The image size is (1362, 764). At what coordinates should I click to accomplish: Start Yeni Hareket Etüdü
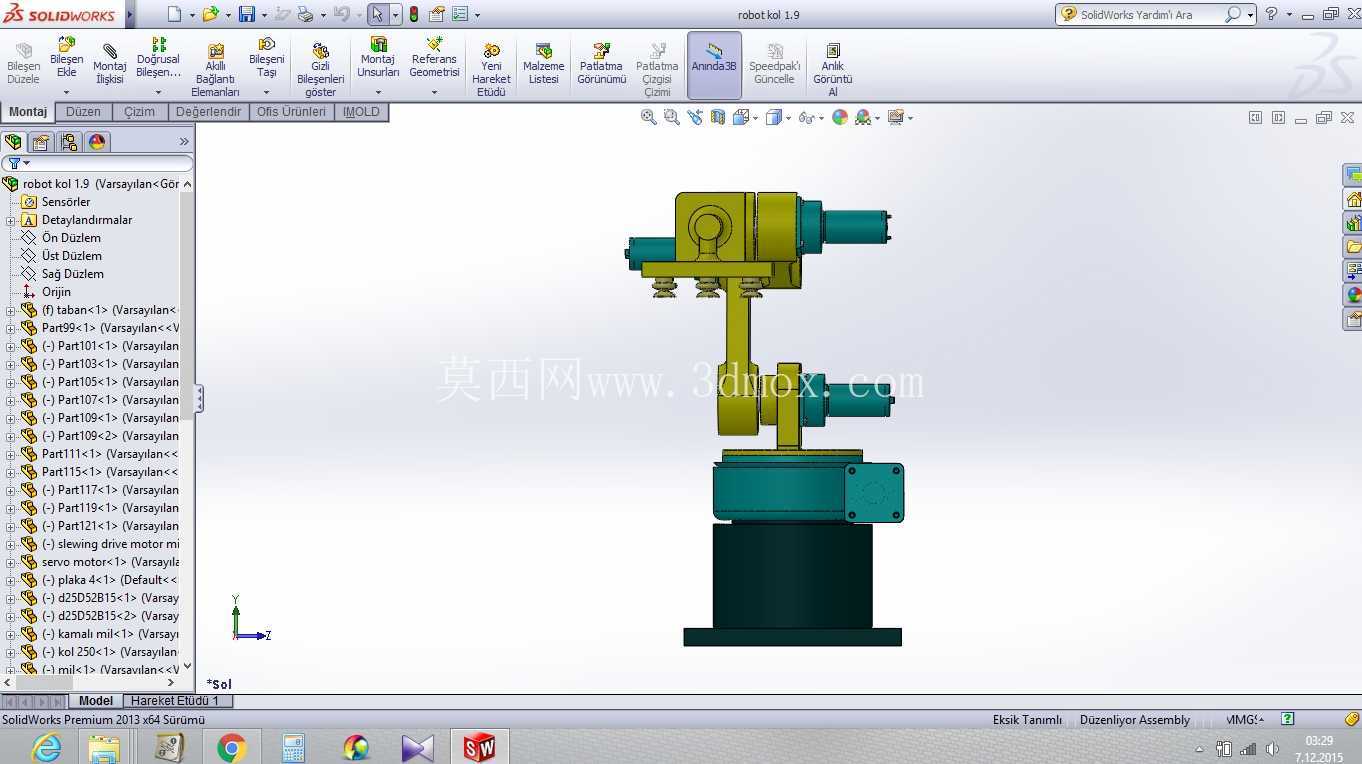point(491,71)
